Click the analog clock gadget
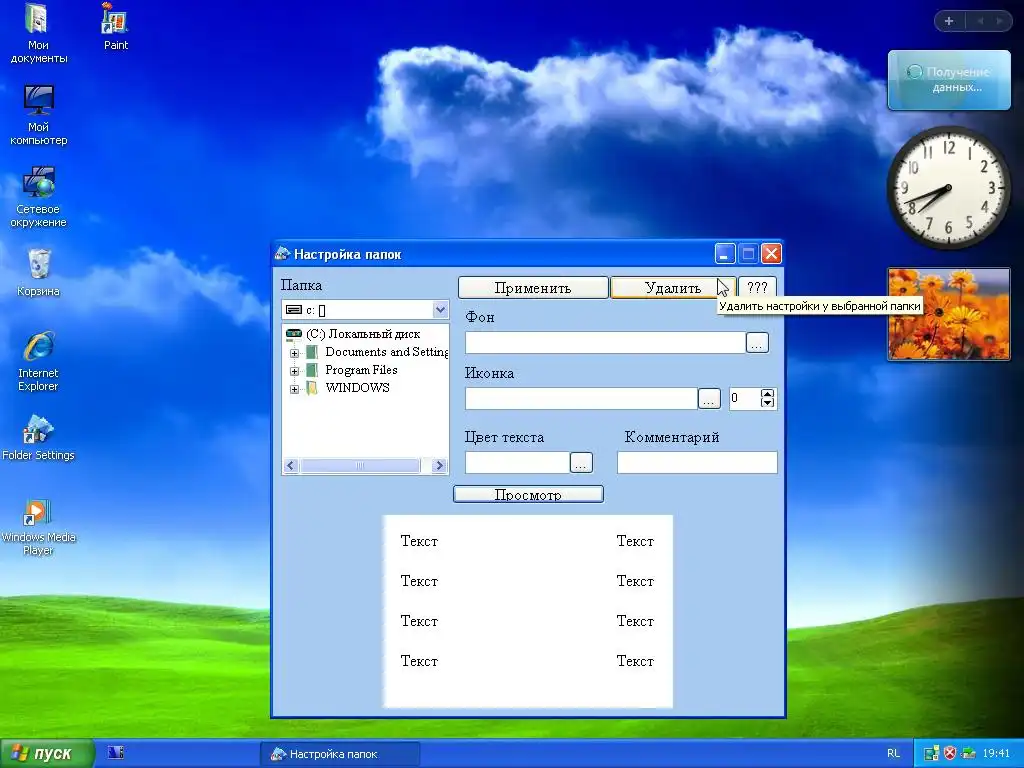The width and height of the screenshot is (1024, 768). 948,187
